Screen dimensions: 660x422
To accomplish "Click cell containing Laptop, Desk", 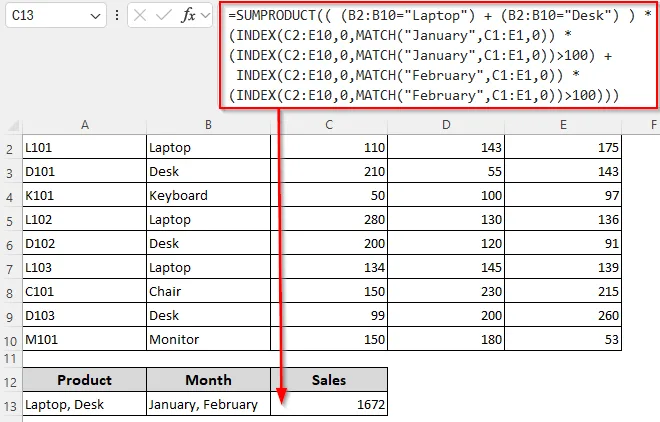I will click(x=84, y=404).
